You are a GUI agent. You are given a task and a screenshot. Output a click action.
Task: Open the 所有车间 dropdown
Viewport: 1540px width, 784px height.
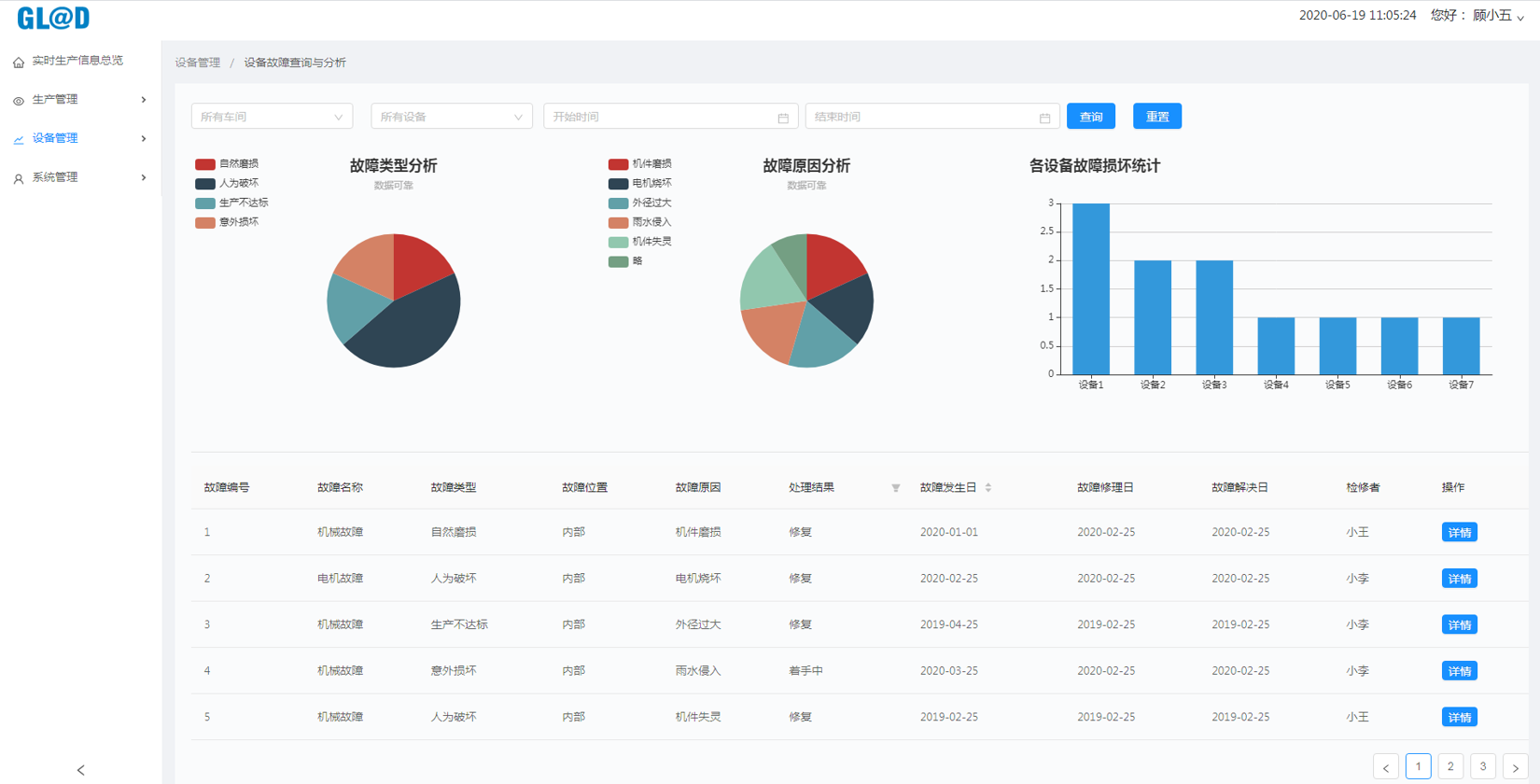click(272, 117)
